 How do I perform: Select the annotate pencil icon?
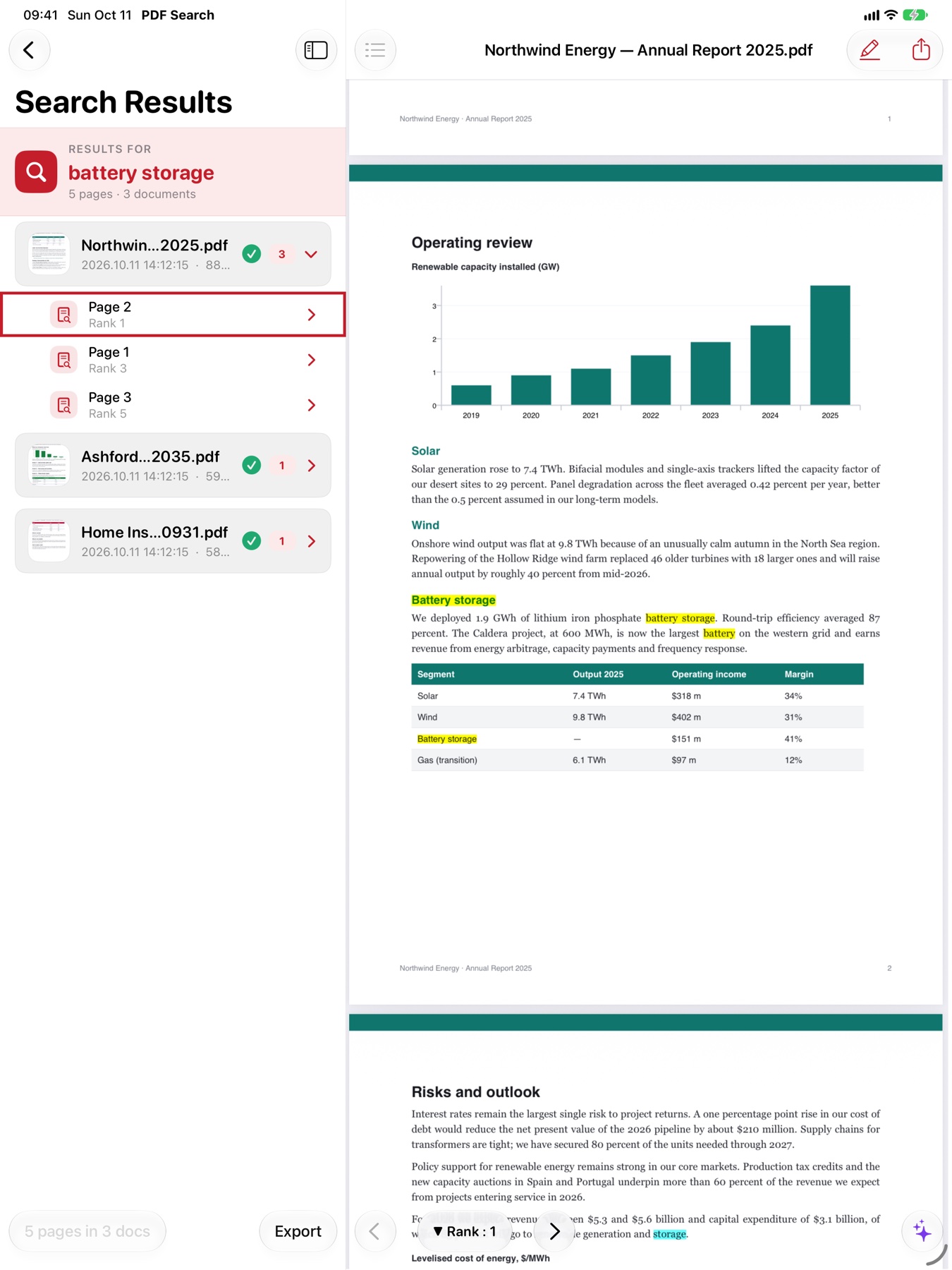(x=869, y=50)
